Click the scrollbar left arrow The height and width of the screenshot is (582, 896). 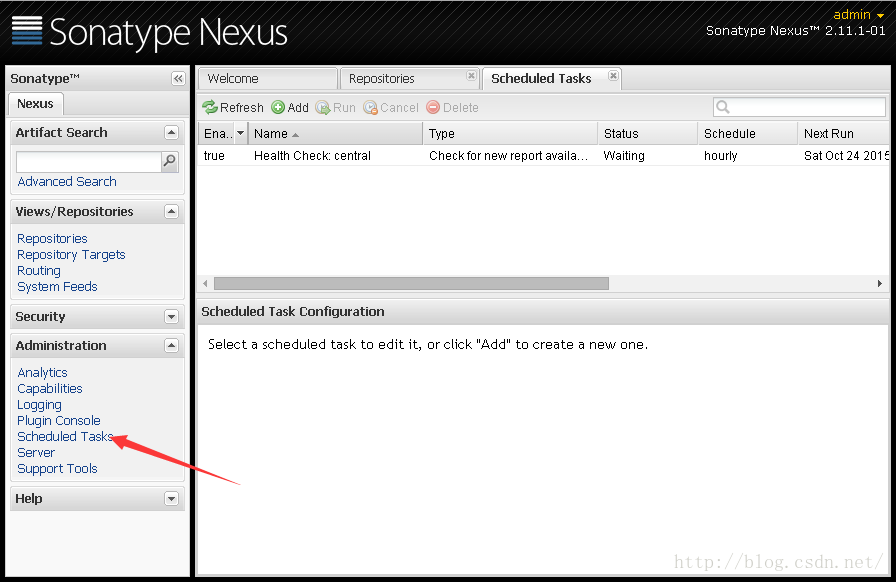coord(206,284)
